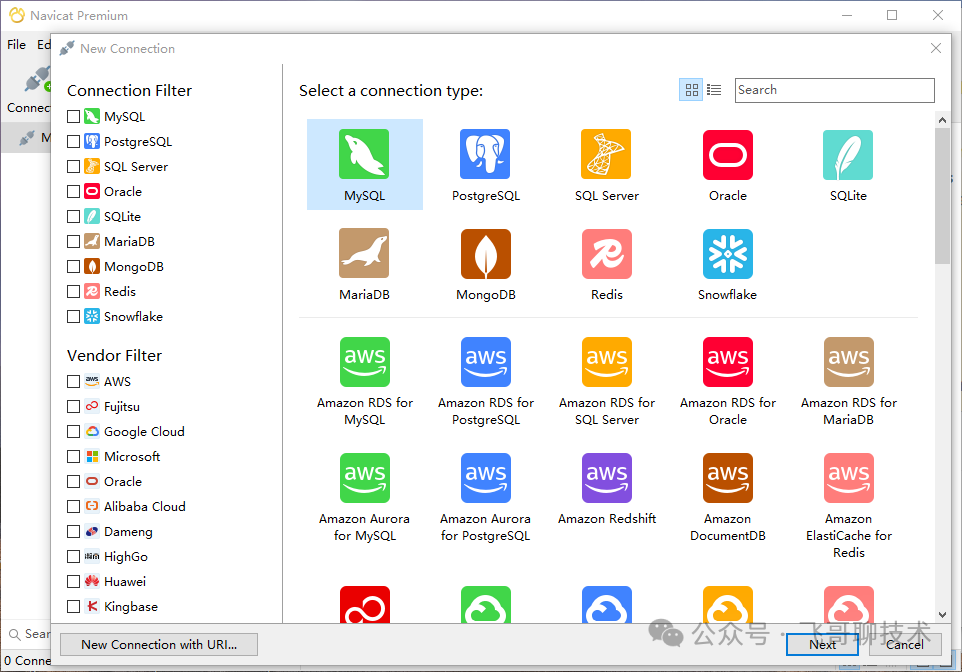Check the Fujitsu vendor filter
962x672 pixels.
tap(74, 406)
